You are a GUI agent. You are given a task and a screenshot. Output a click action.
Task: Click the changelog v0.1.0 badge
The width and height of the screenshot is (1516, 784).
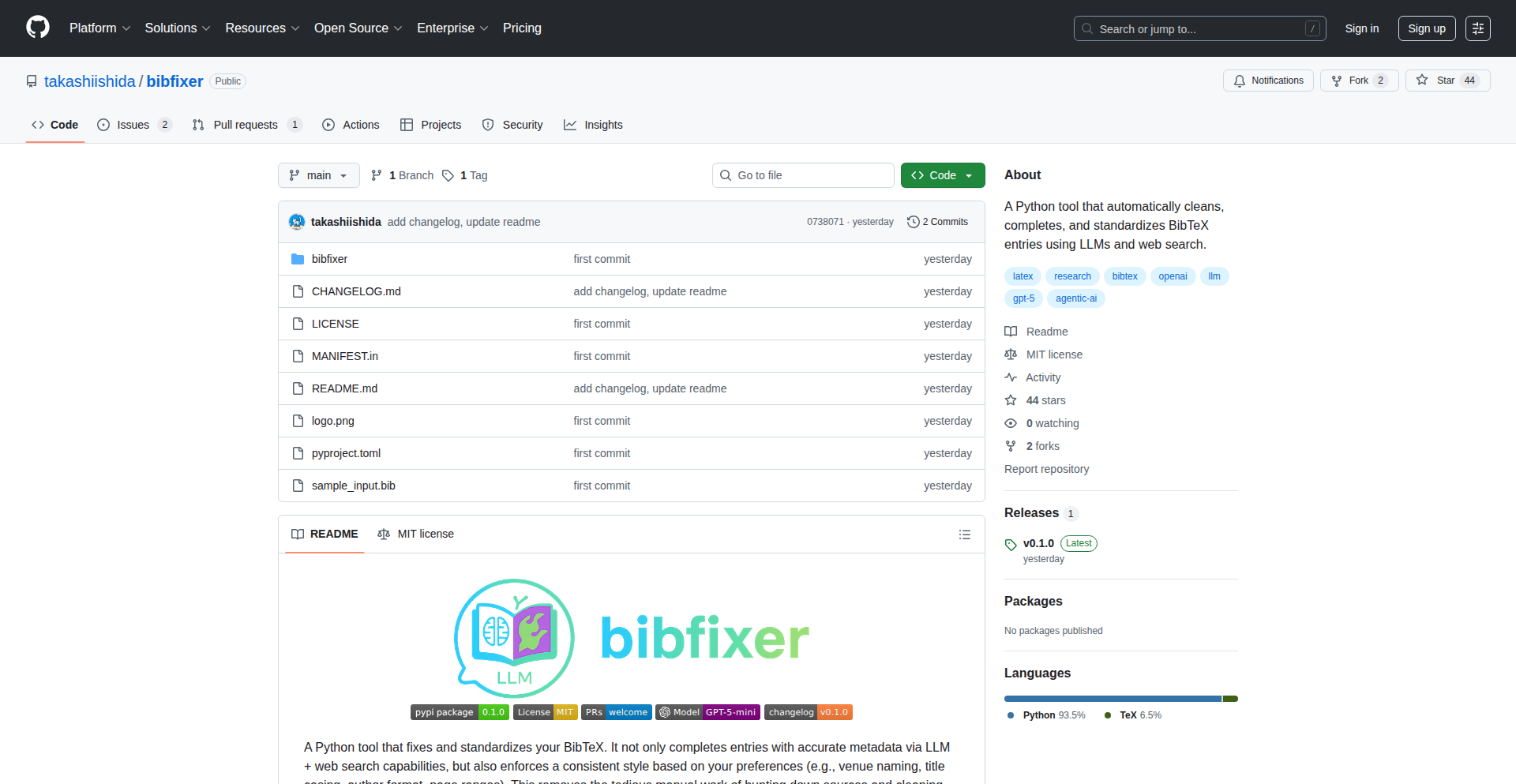point(809,712)
